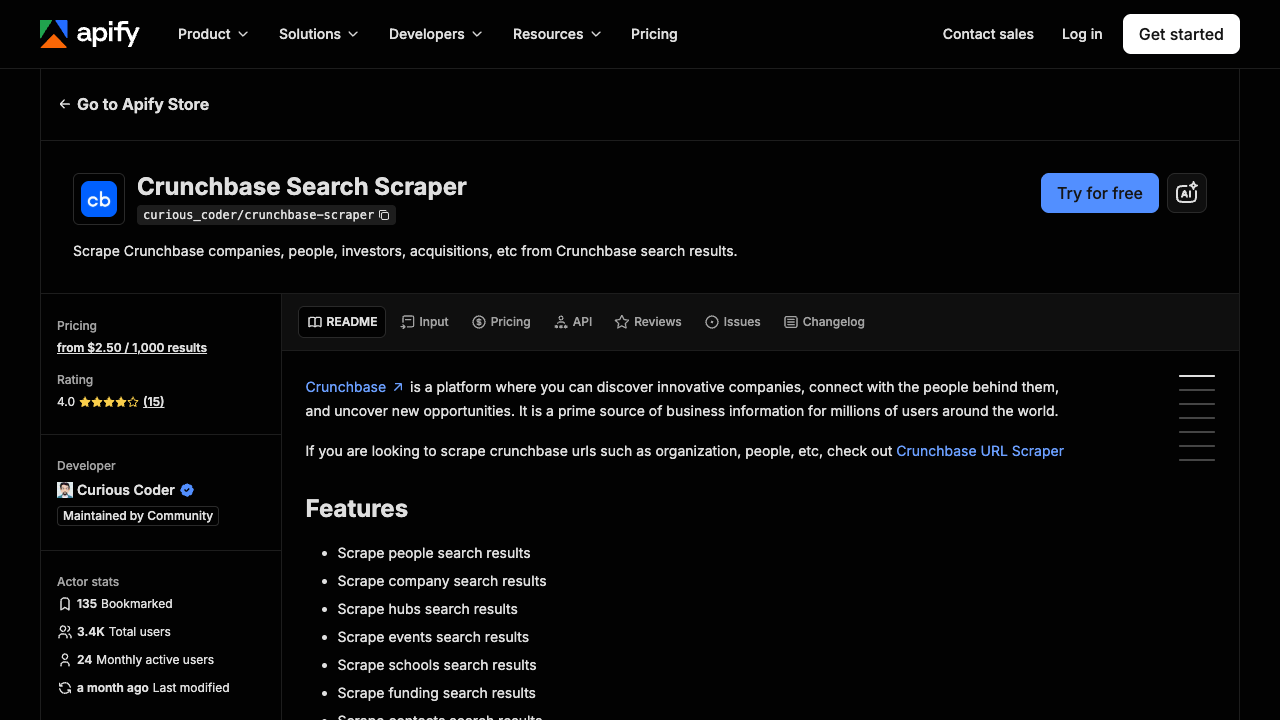This screenshot has height=720, width=1280.
Task: Click the Crunchbase cb actor logo
Action: point(99,199)
